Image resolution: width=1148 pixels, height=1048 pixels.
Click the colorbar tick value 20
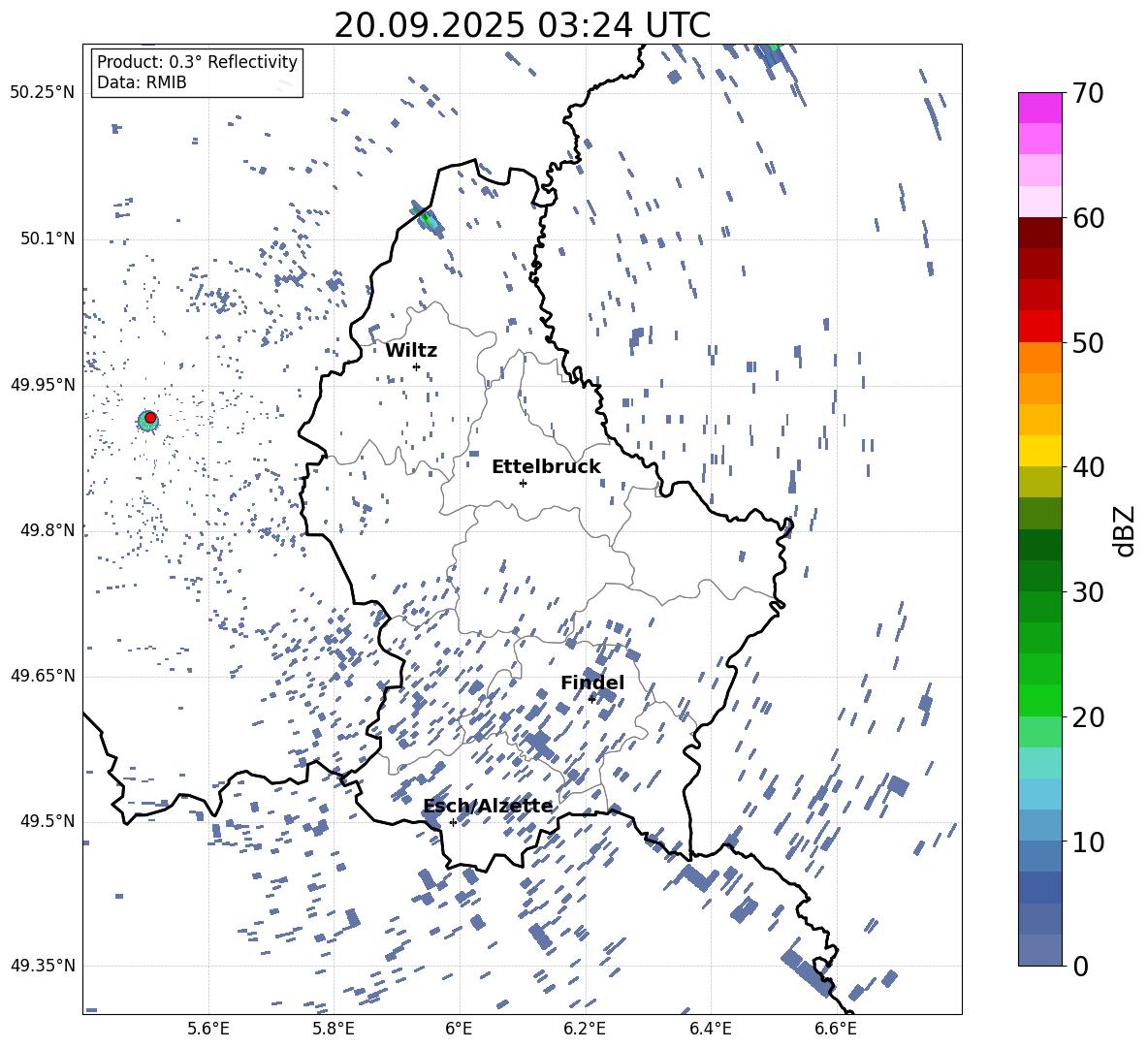(1088, 717)
